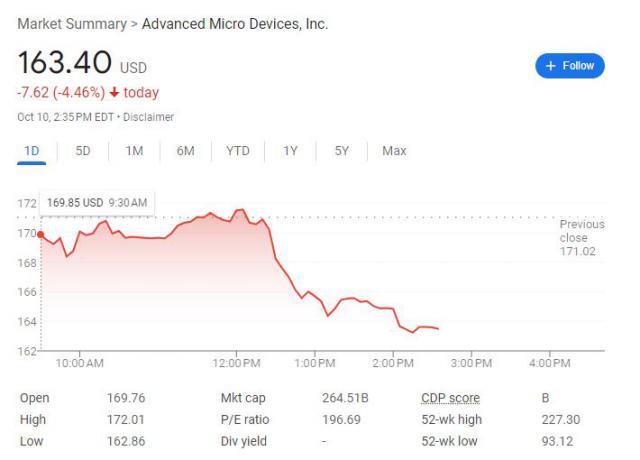Select the 1D time range tab
Screen dimensions: 640x460
click(x=31, y=151)
